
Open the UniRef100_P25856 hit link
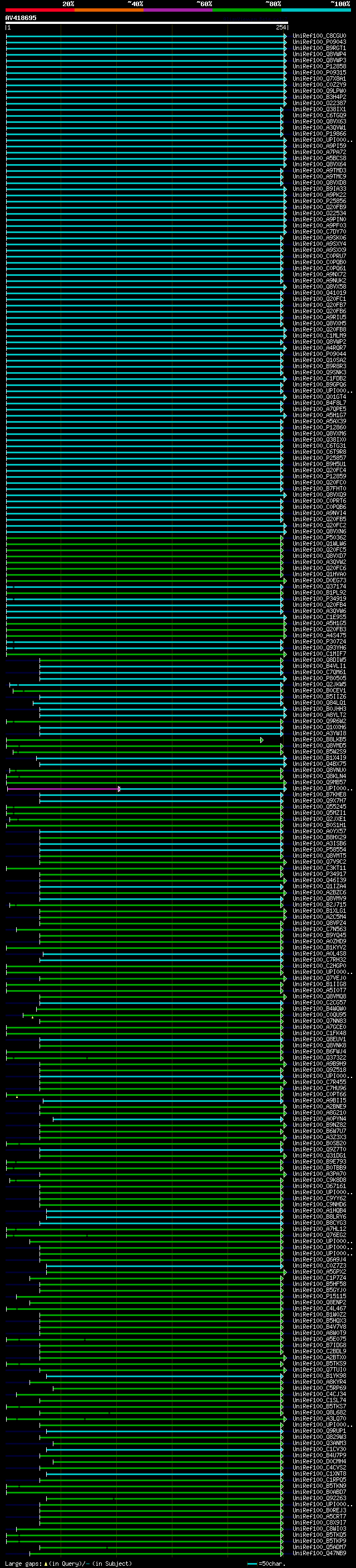(319, 201)
